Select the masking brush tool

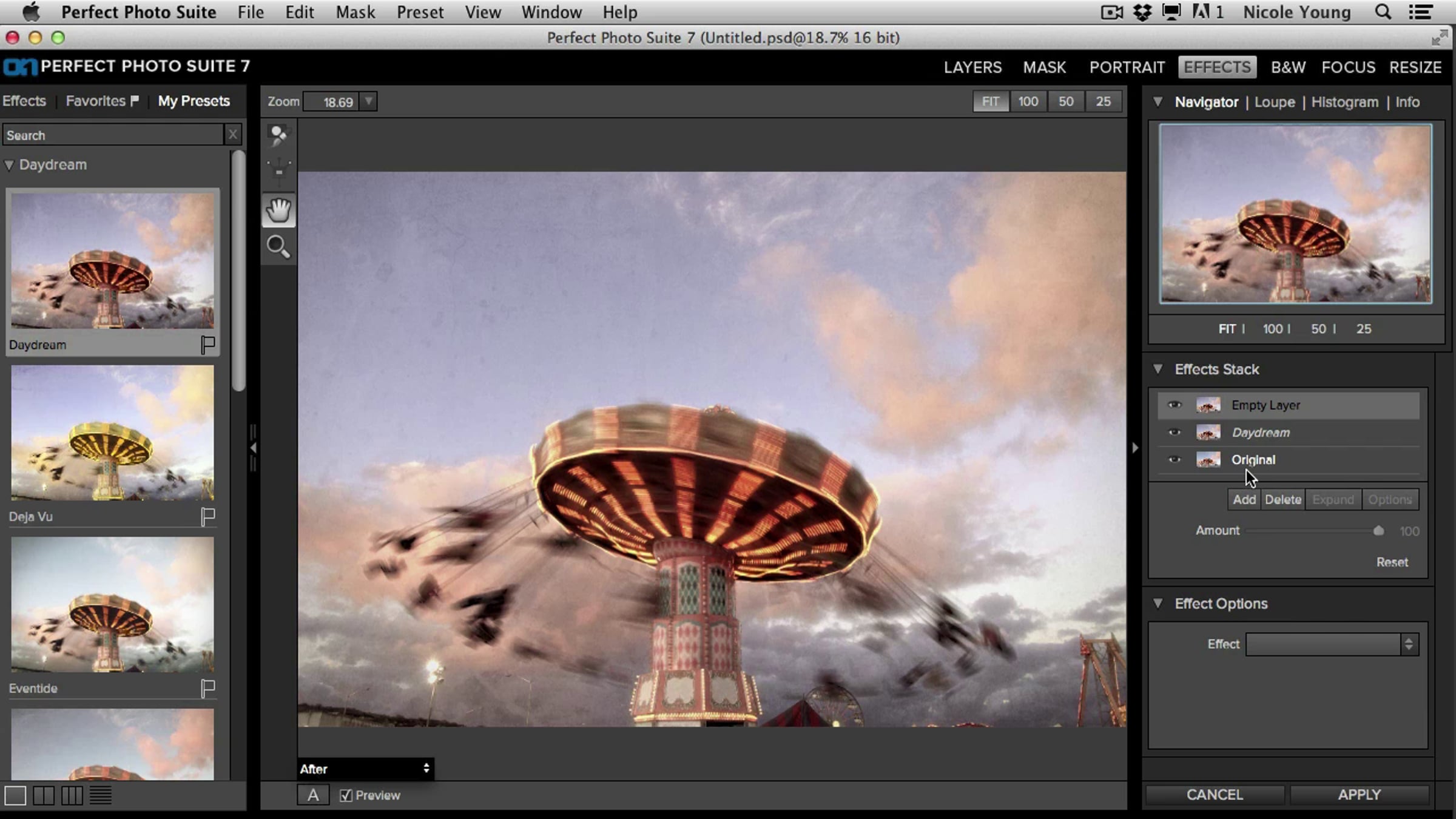(x=278, y=135)
